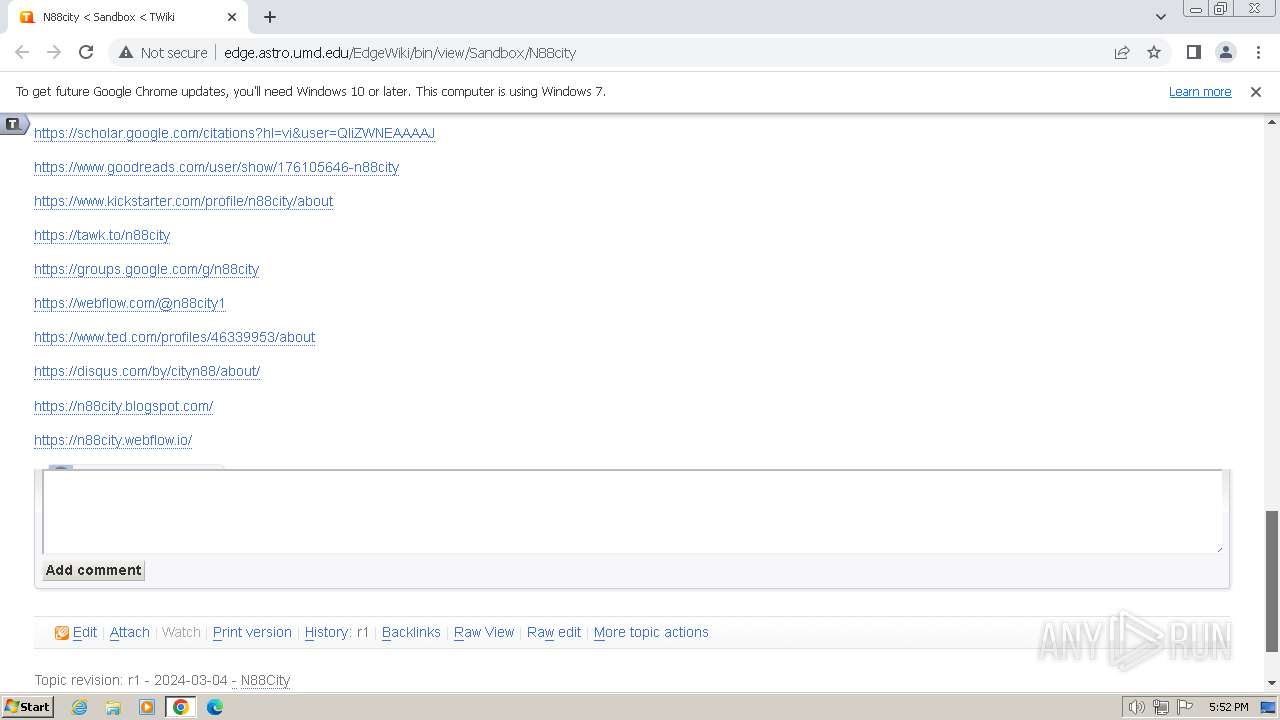Screen dimensions: 1280x720
Task: Open the kickstarter profile link
Action: pyautogui.click(x=183, y=201)
